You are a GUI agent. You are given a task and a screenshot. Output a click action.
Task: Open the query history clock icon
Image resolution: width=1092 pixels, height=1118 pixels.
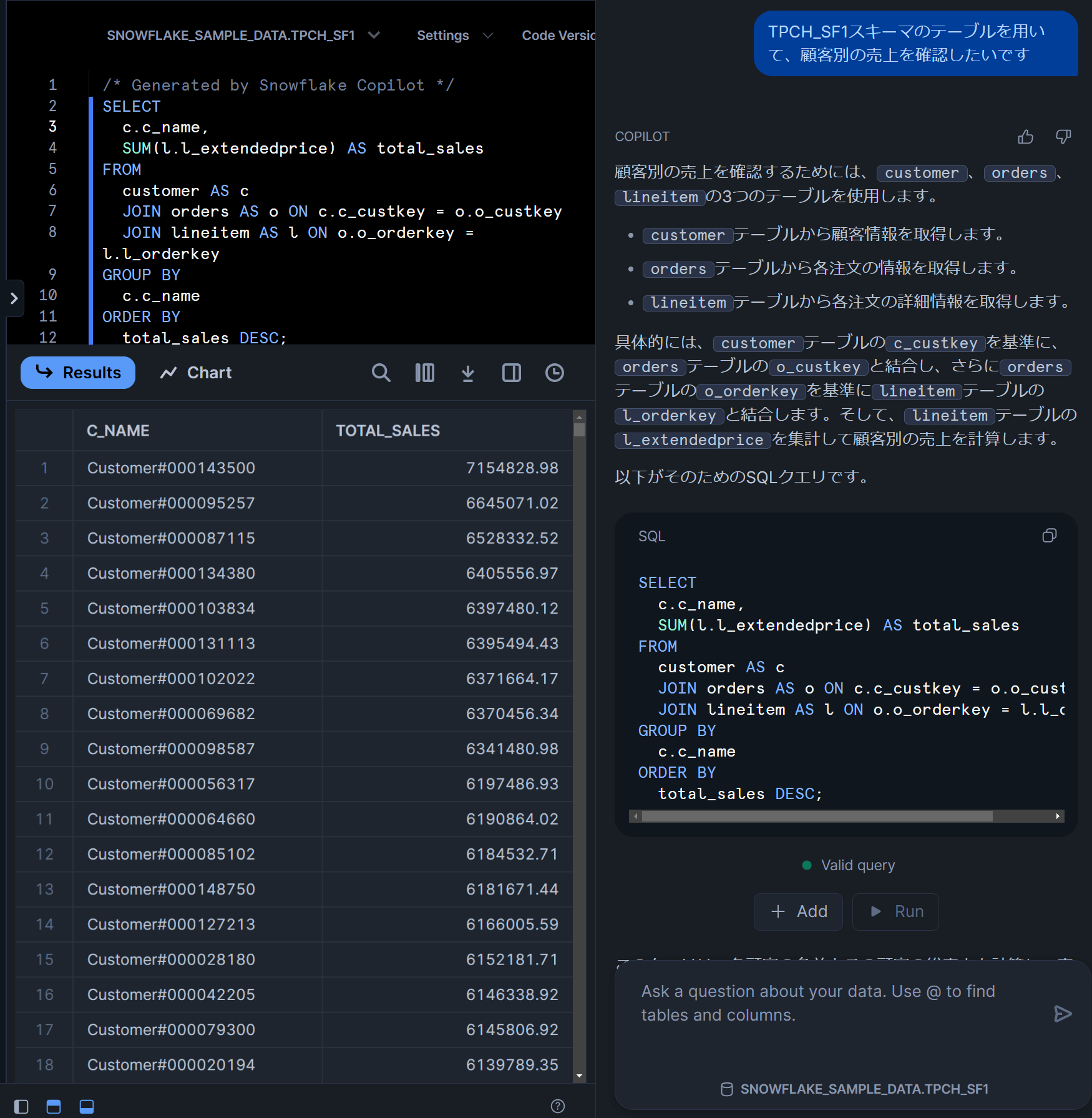[x=554, y=373]
